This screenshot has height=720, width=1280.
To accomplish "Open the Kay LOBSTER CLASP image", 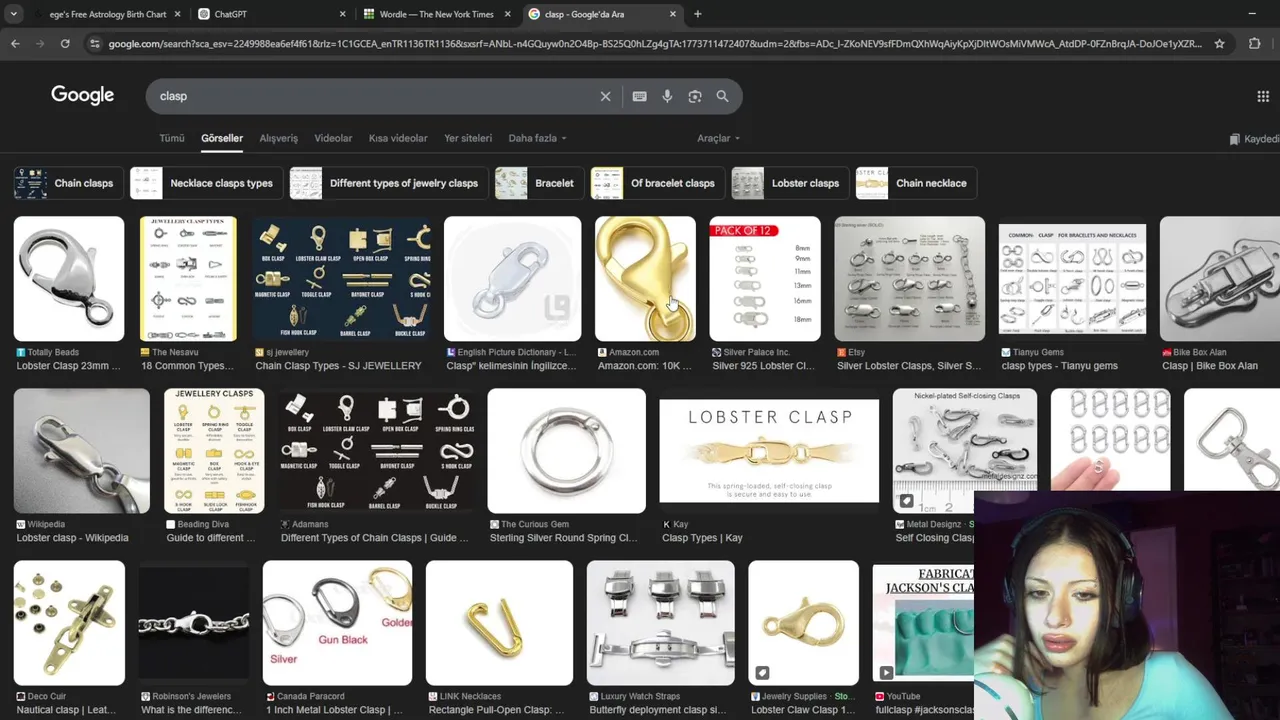I will pyautogui.click(x=769, y=451).
